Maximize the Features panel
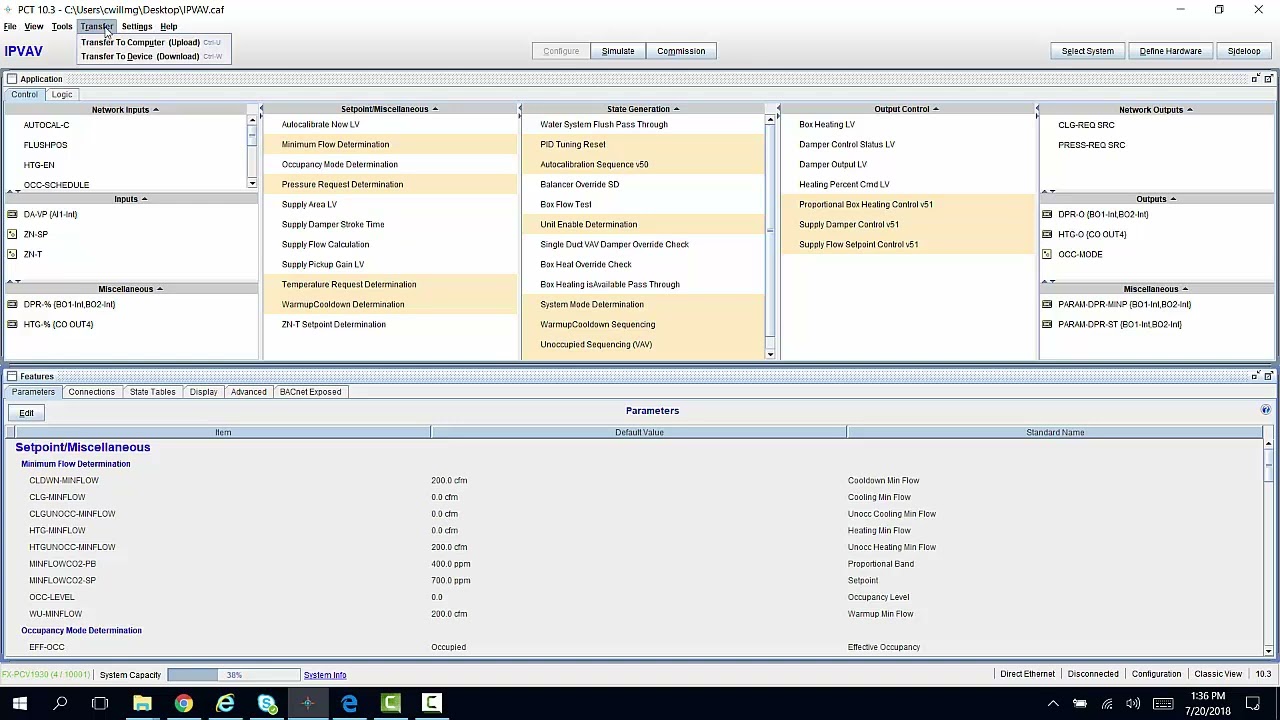This screenshot has width=1280, height=720. tap(1255, 376)
